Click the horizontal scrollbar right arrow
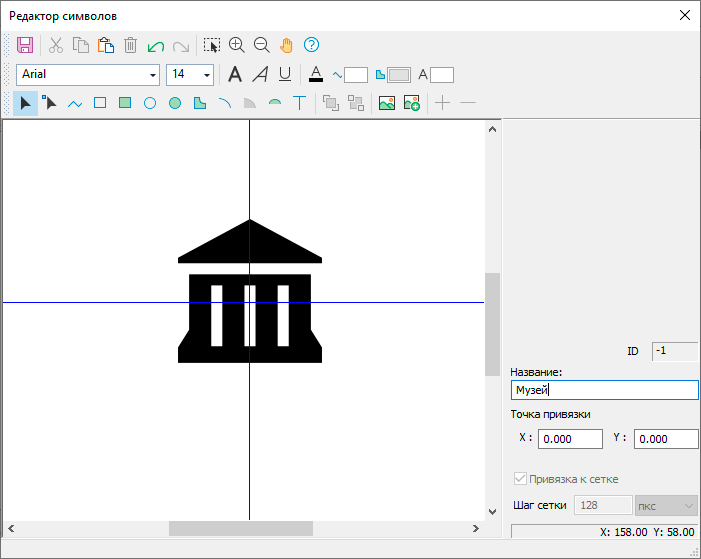The width and height of the screenshot is (701, 559). tap(476, 529)
